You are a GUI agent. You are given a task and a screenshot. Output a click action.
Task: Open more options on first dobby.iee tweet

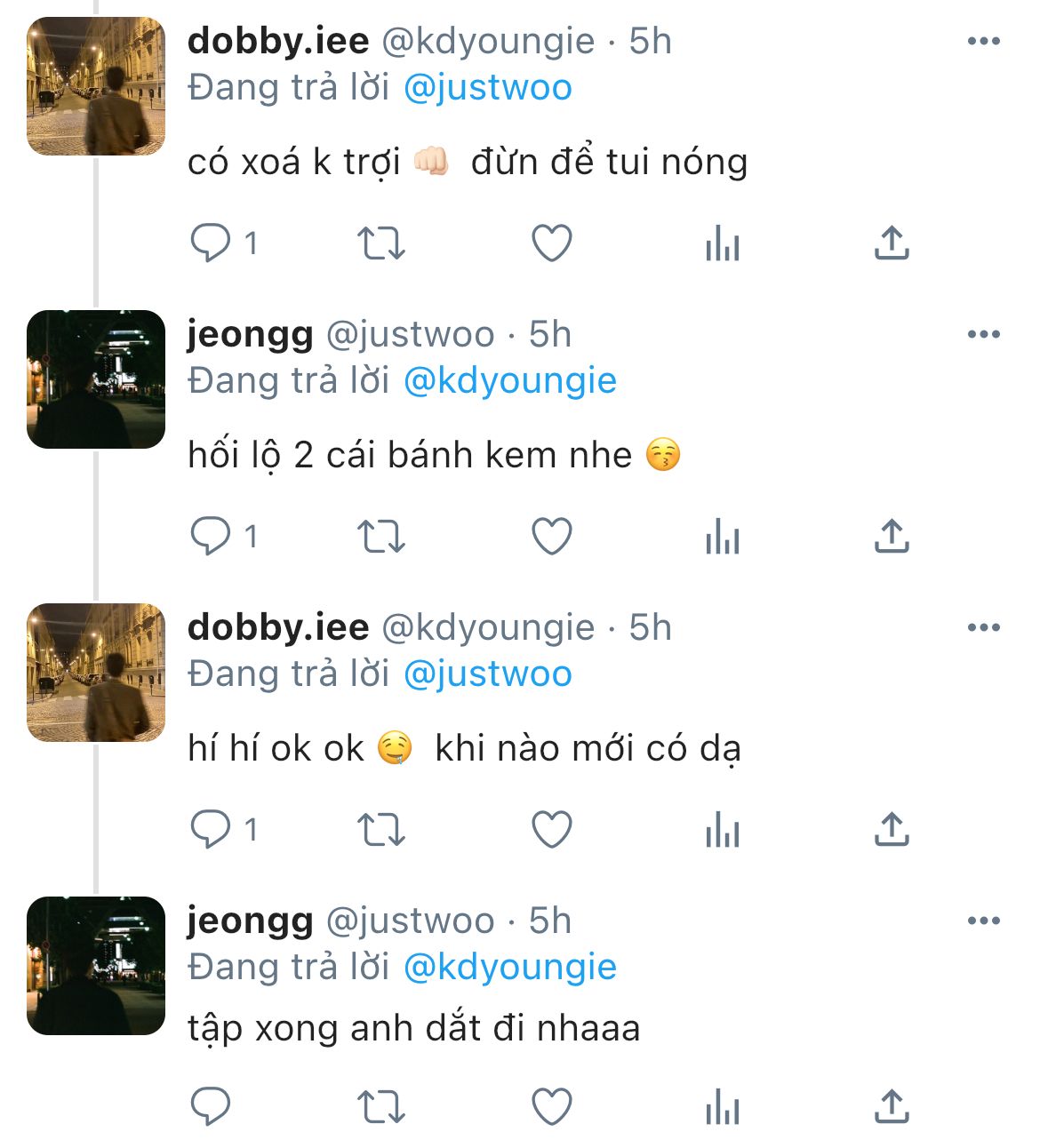pos(983,42)
